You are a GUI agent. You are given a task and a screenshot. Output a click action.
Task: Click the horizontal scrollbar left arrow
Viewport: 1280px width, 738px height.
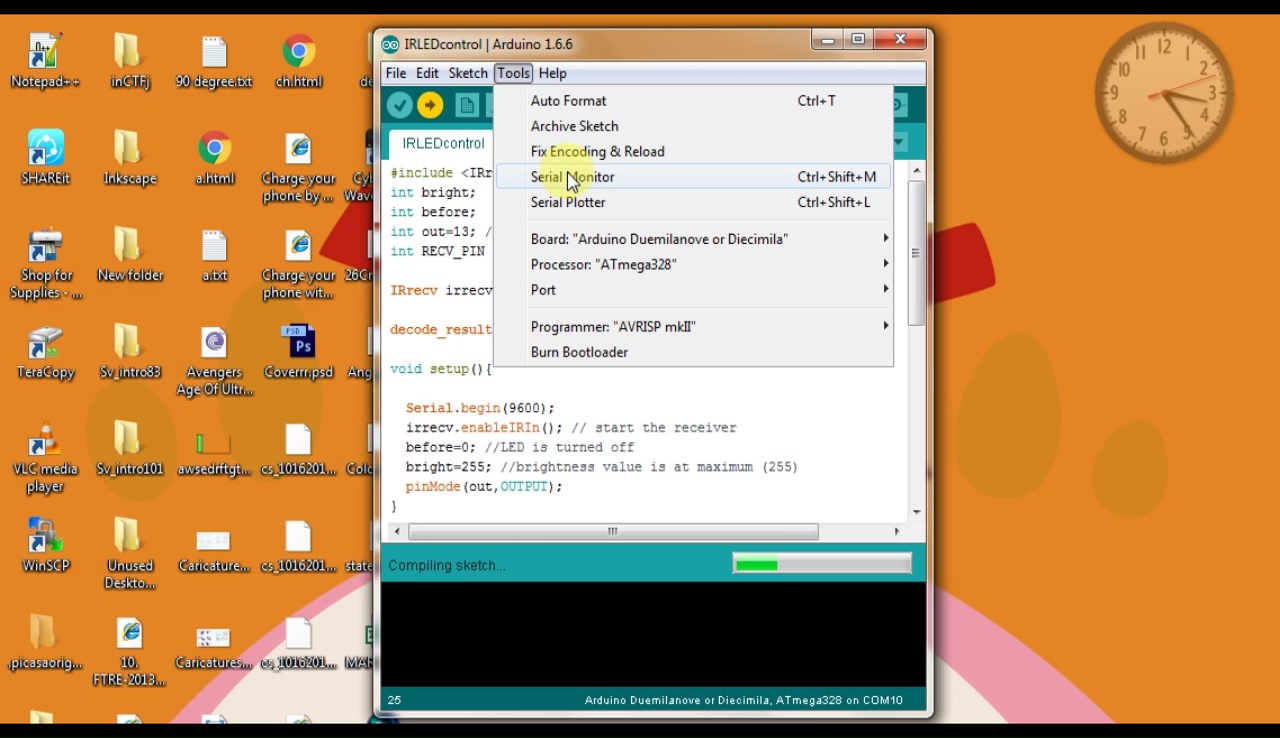pos(397,532)
